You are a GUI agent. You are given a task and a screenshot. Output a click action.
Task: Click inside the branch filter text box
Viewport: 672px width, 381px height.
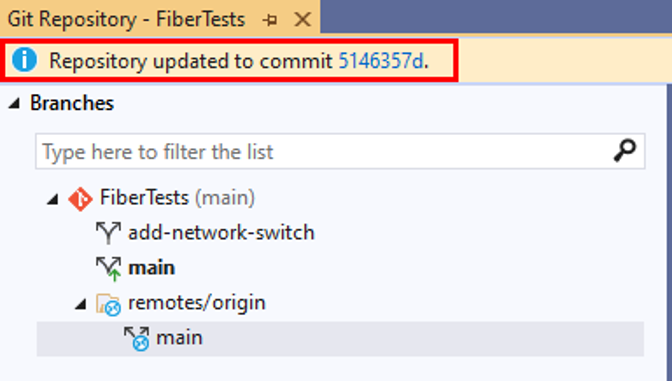pos(340,151)
